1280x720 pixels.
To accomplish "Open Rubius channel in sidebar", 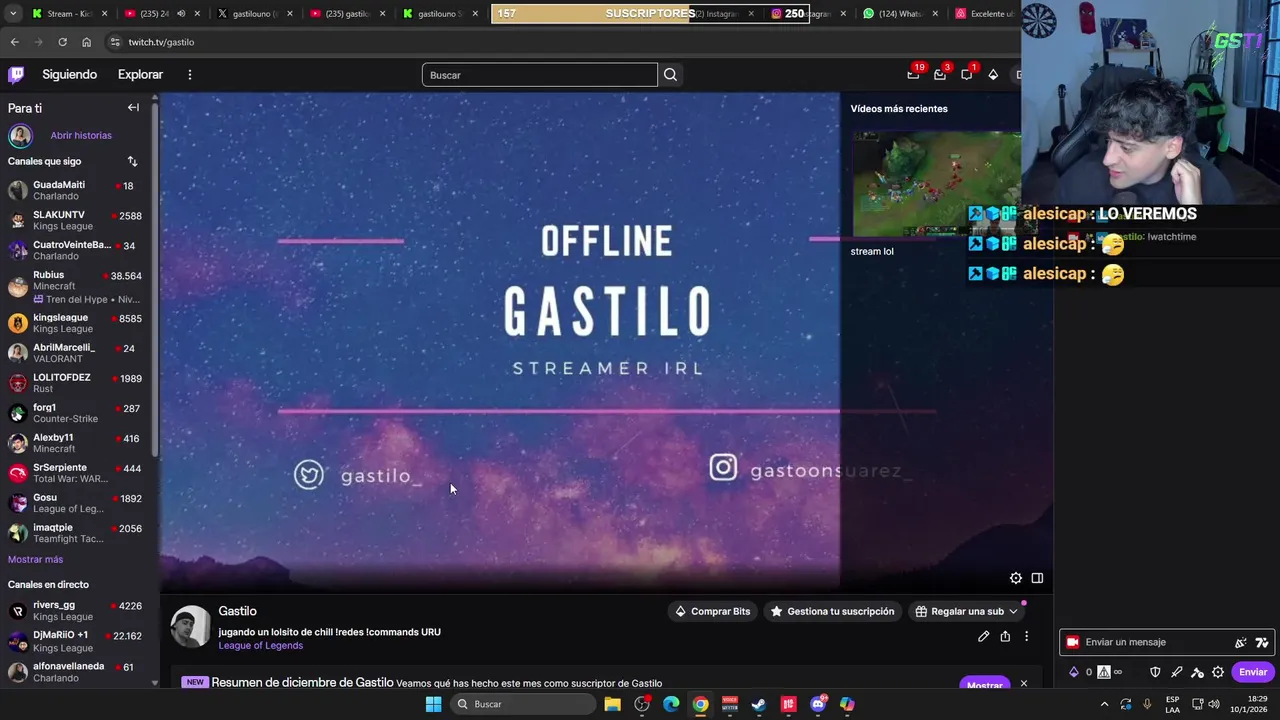I will coord(79,286).
